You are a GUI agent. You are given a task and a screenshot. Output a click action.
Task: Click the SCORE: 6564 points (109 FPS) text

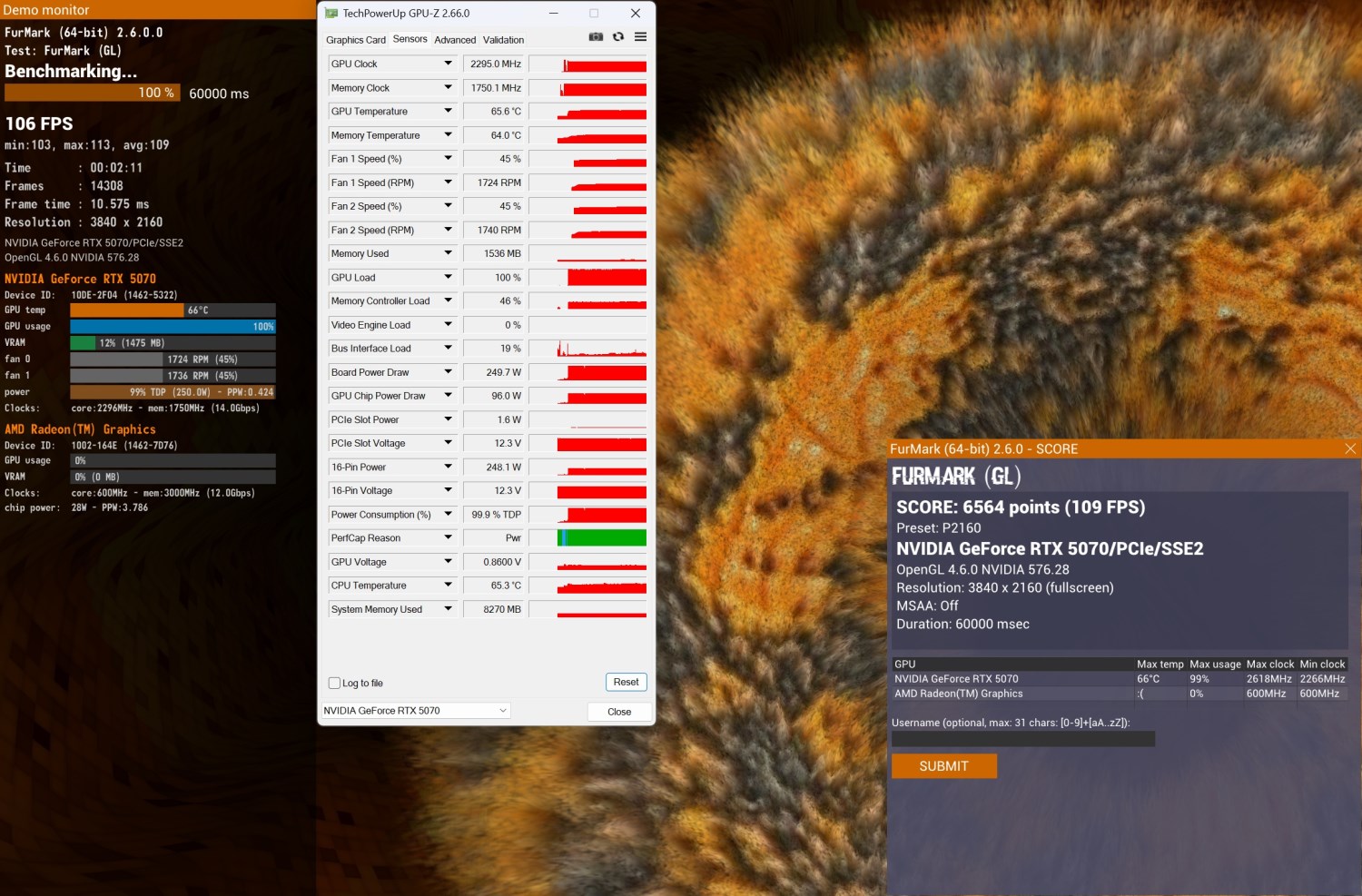coord(1021,507)
